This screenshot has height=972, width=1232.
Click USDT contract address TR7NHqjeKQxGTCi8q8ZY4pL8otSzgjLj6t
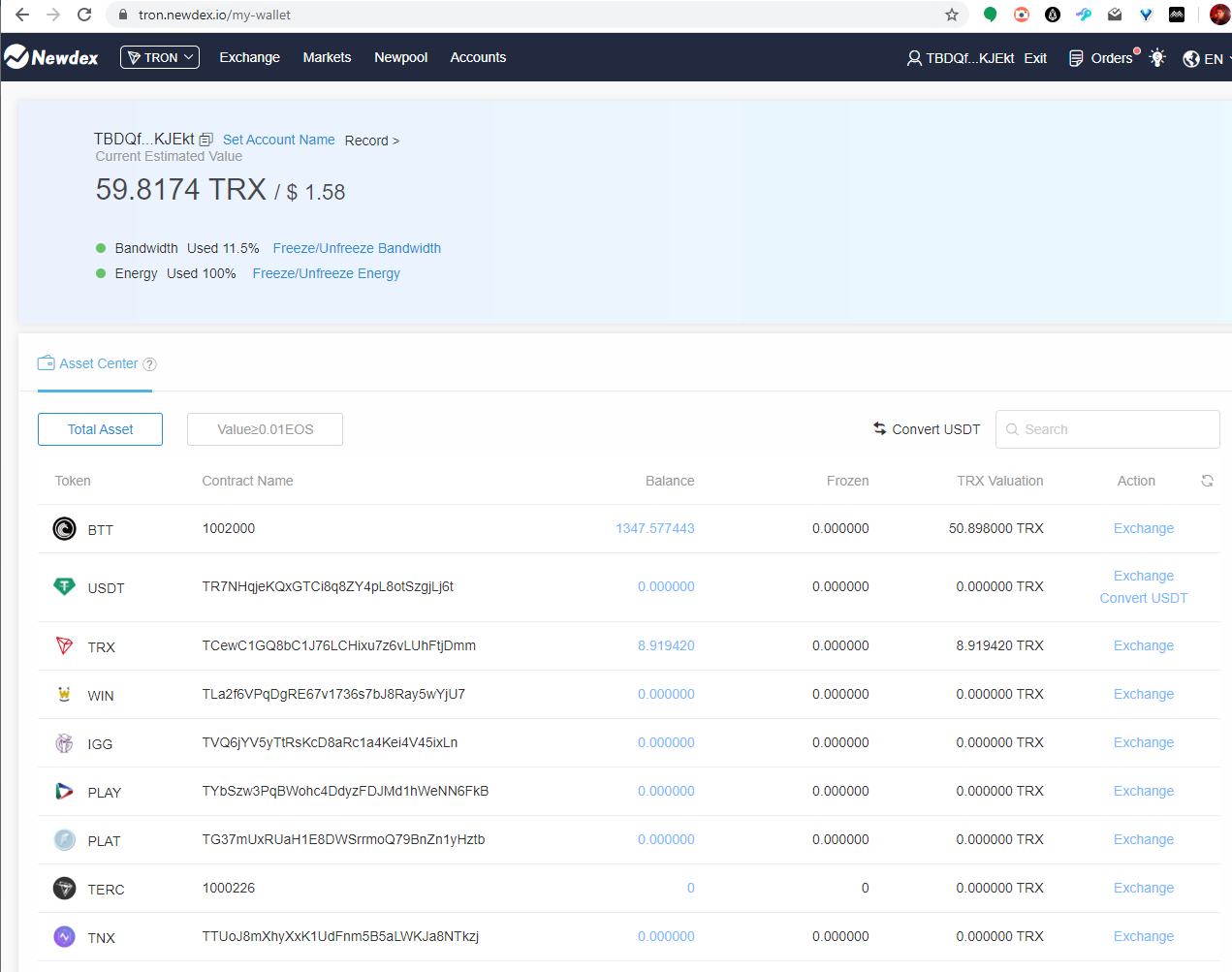point(328,586)
